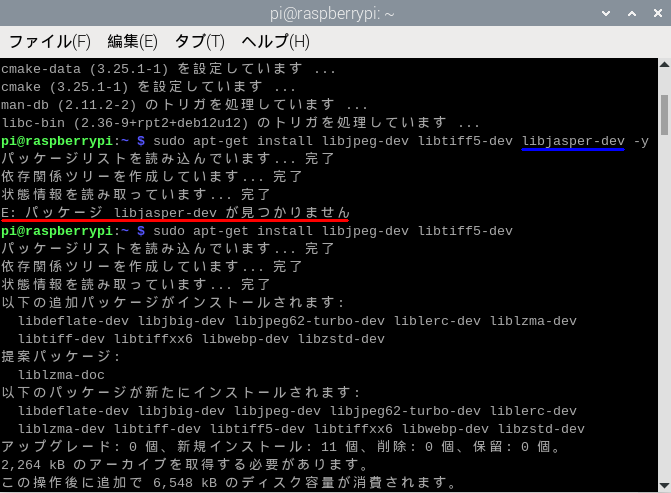Click 'libtiffxx6' in the additional packages list
Screen dimensions: 671x493
153,339
